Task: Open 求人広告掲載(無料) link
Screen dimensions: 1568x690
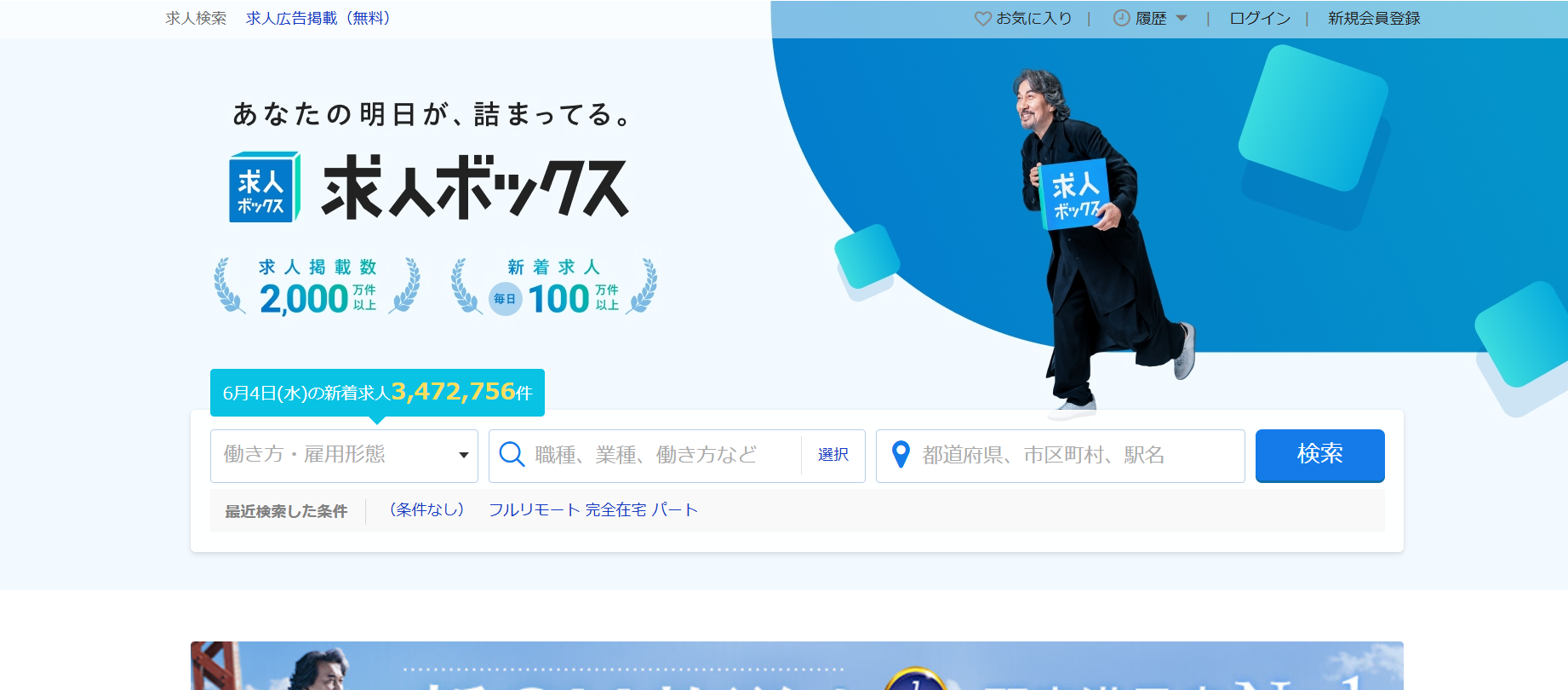Action: coord(318,18)
